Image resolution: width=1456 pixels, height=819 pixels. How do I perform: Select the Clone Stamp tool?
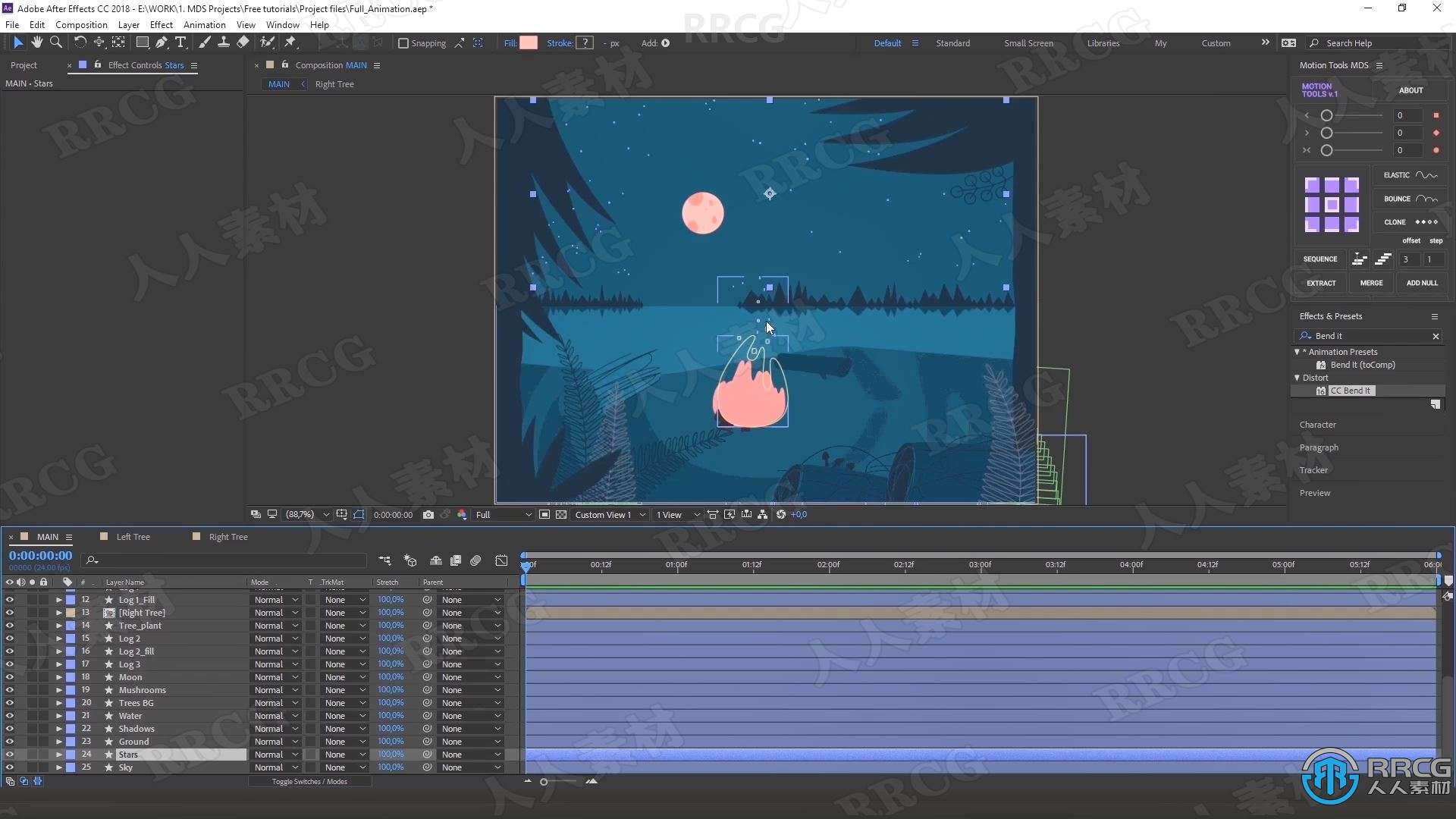pyautogui.click(x=224, y=43)
